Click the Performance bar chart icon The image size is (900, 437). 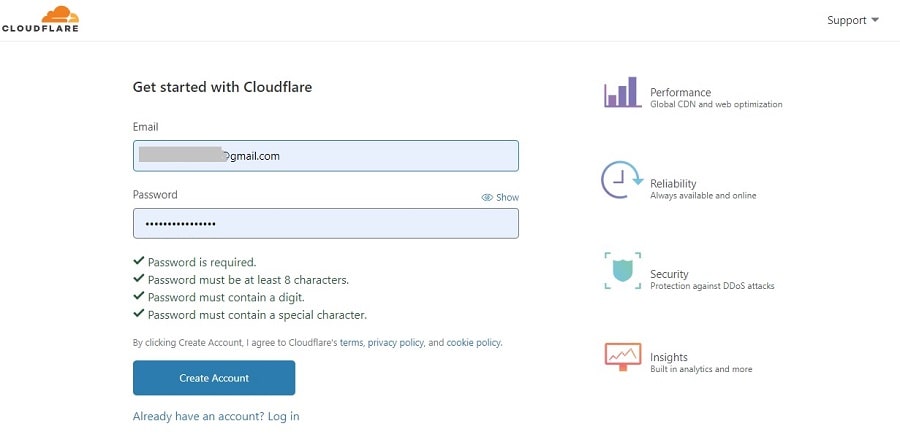(622, 92)
